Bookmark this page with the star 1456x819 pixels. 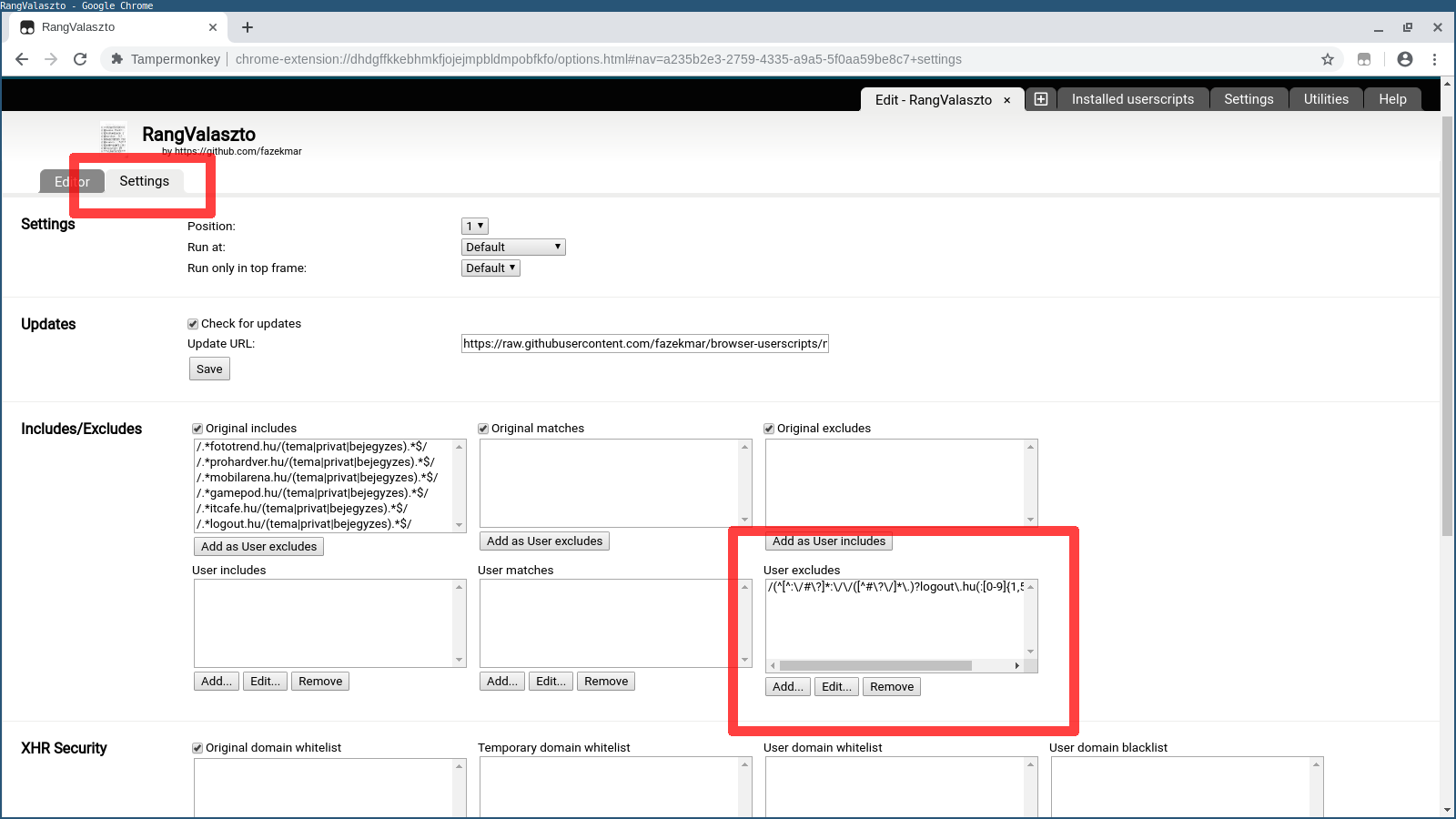pos(1328,59)
